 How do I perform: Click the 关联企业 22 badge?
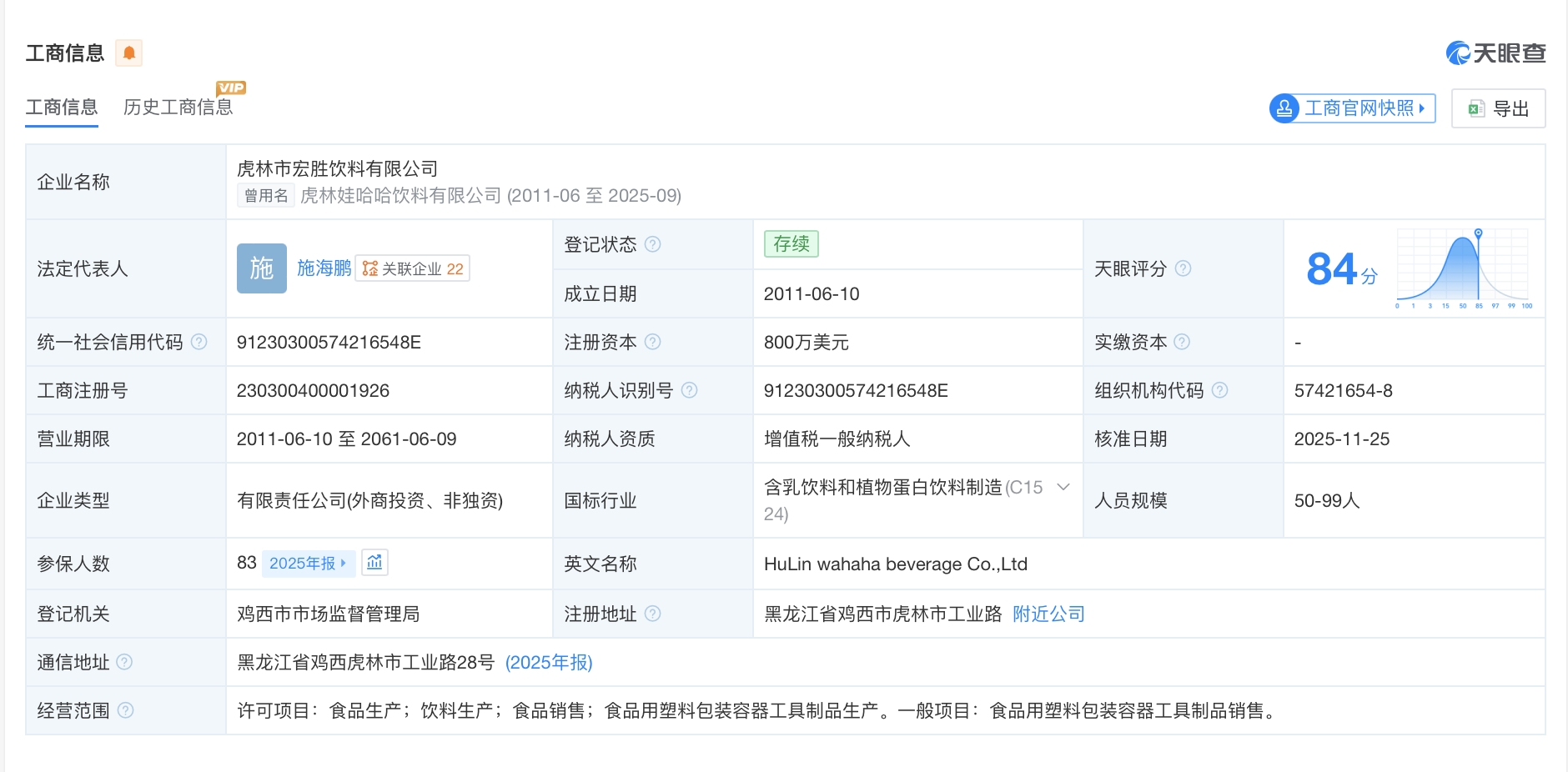[x=413, y=268]
